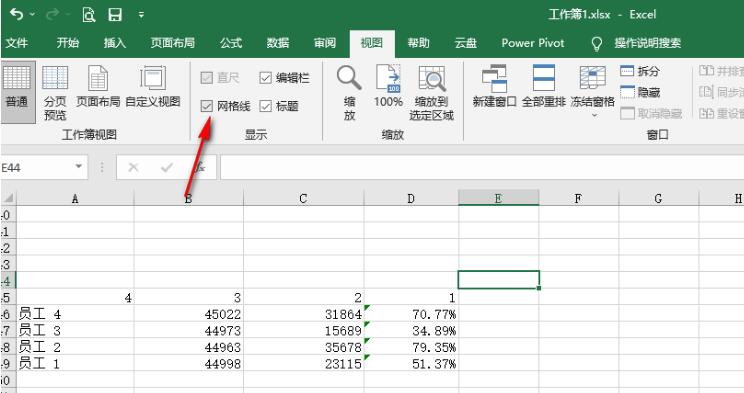
Task: Click cell with value 44973
Action: coord(189,330)
